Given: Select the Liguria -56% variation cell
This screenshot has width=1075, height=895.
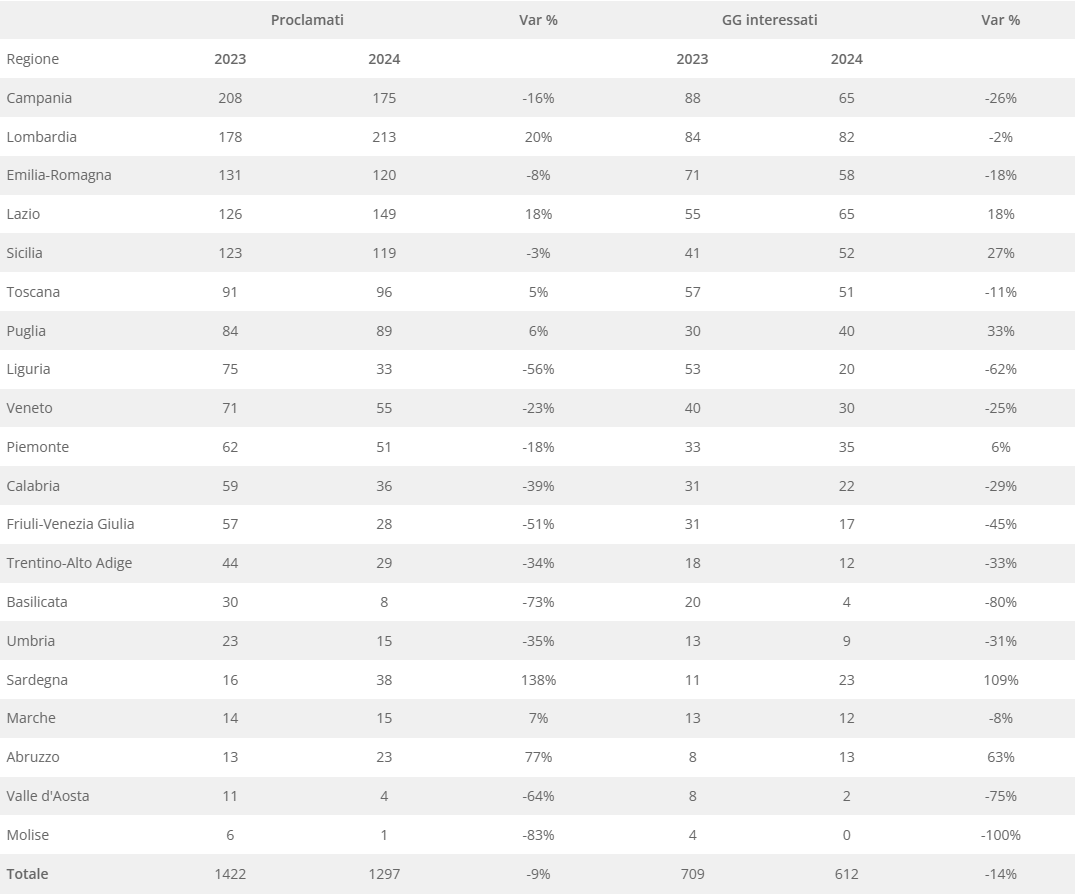Looking at the screenshot, I should (538, 369).
